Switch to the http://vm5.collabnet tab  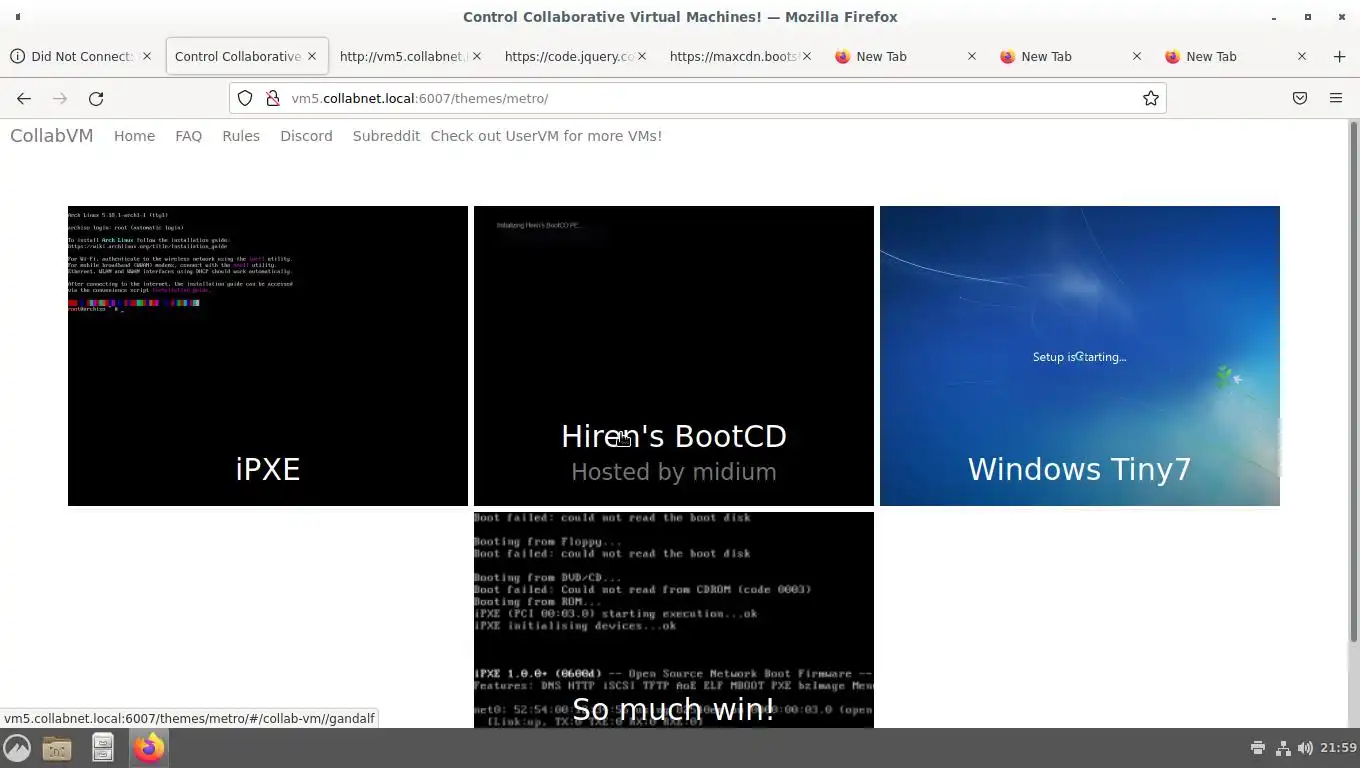410,56
